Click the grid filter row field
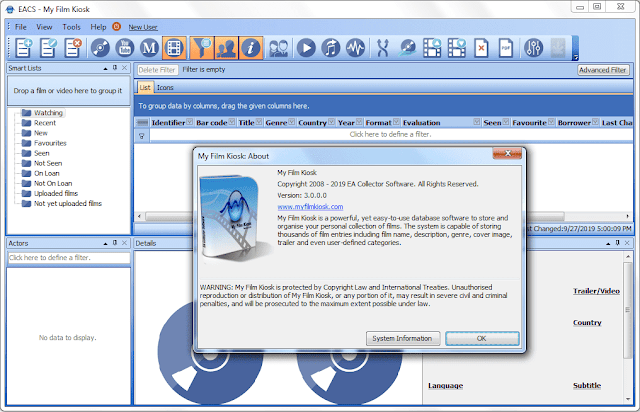This screenshot has height=412, width=640. [x=390, y=134]
